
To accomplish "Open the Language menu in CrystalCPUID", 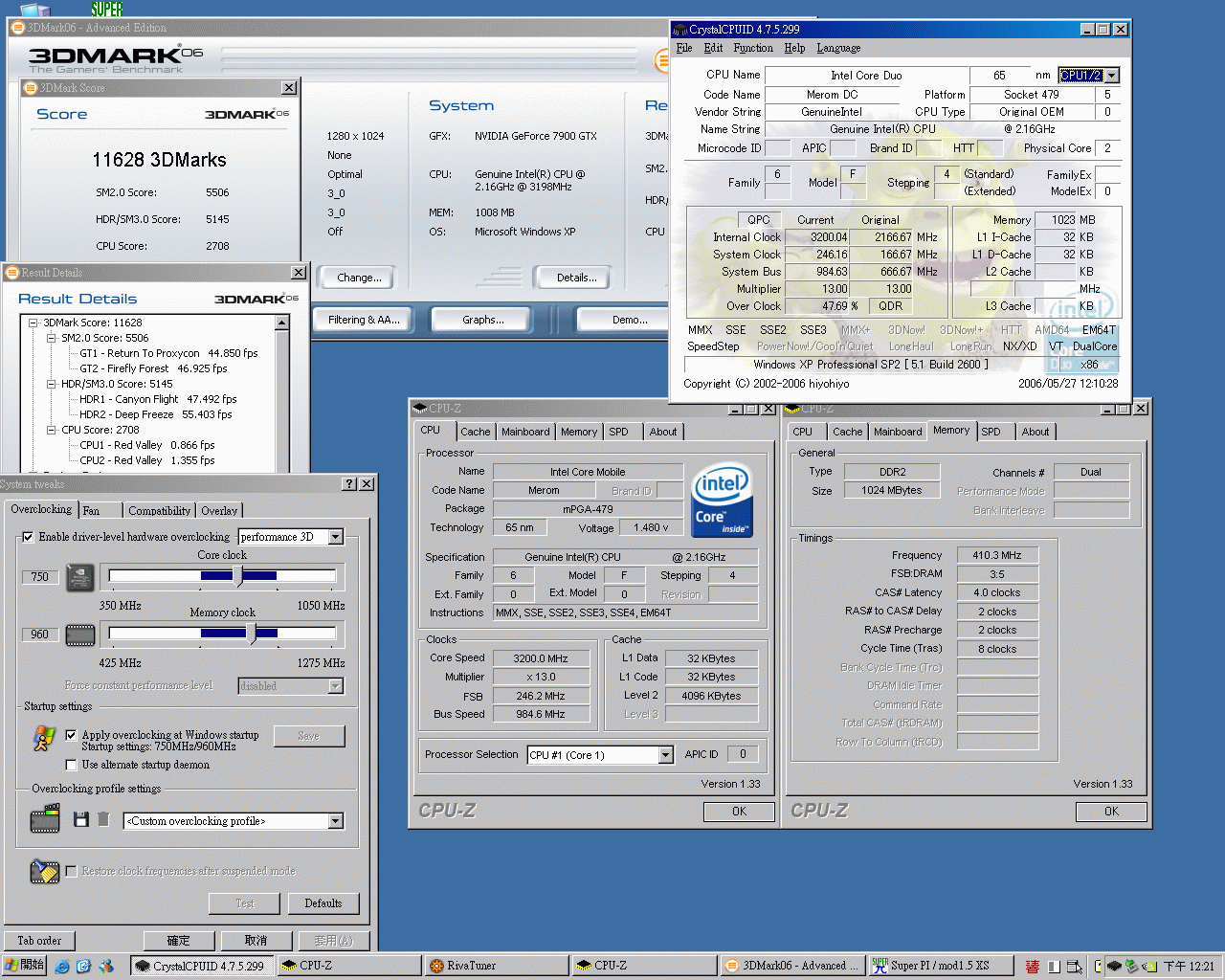I will pos(838,48).
